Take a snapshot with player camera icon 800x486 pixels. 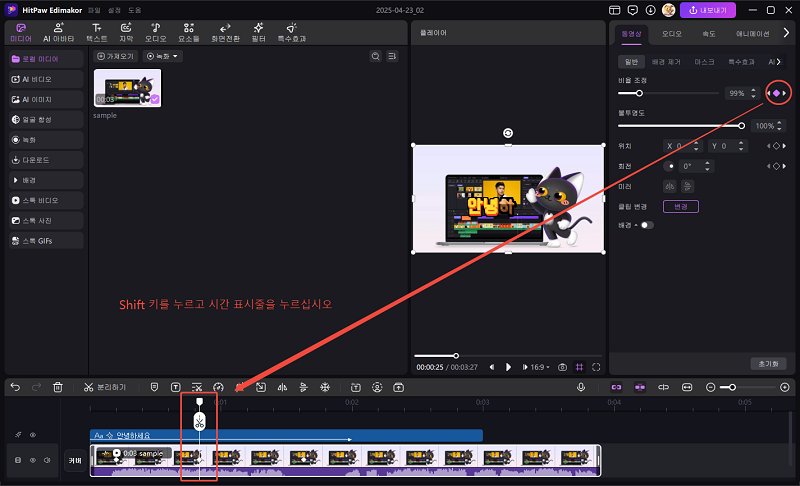(562, 367)
